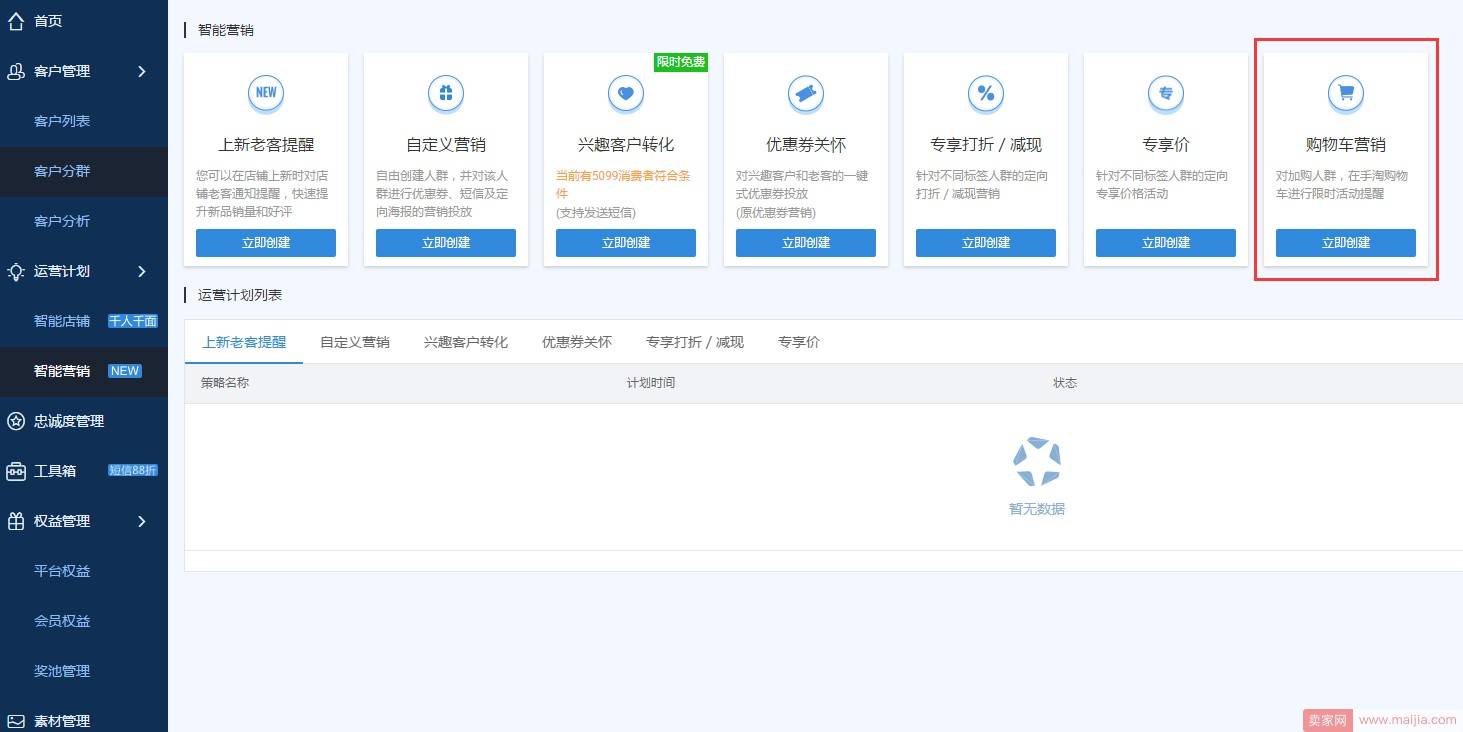The image size is (1463, 732).
Task: Click the NEW circle icon on 上新老客提醒 card
Action: tap(266, 93)
